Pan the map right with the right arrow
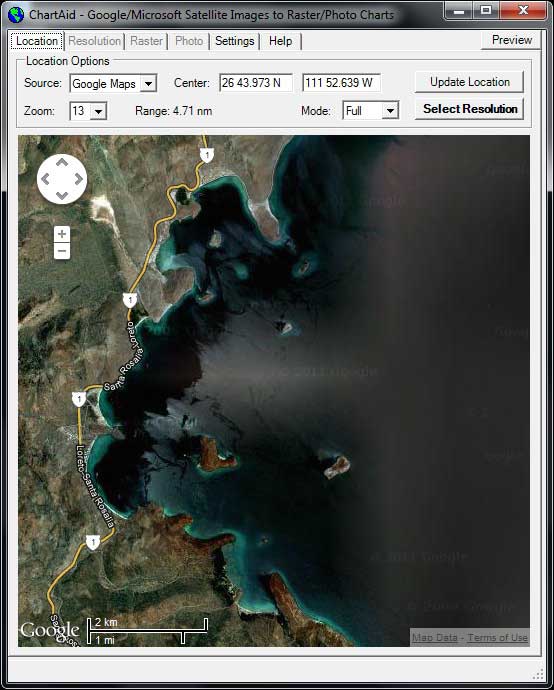The height and width of the screenshot is (690, 554). 79,179
